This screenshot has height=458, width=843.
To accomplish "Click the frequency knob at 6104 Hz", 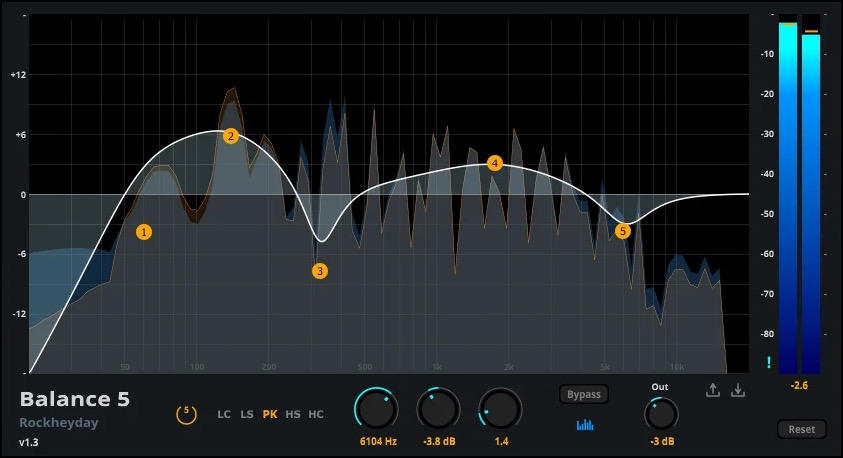I will 376,410.
